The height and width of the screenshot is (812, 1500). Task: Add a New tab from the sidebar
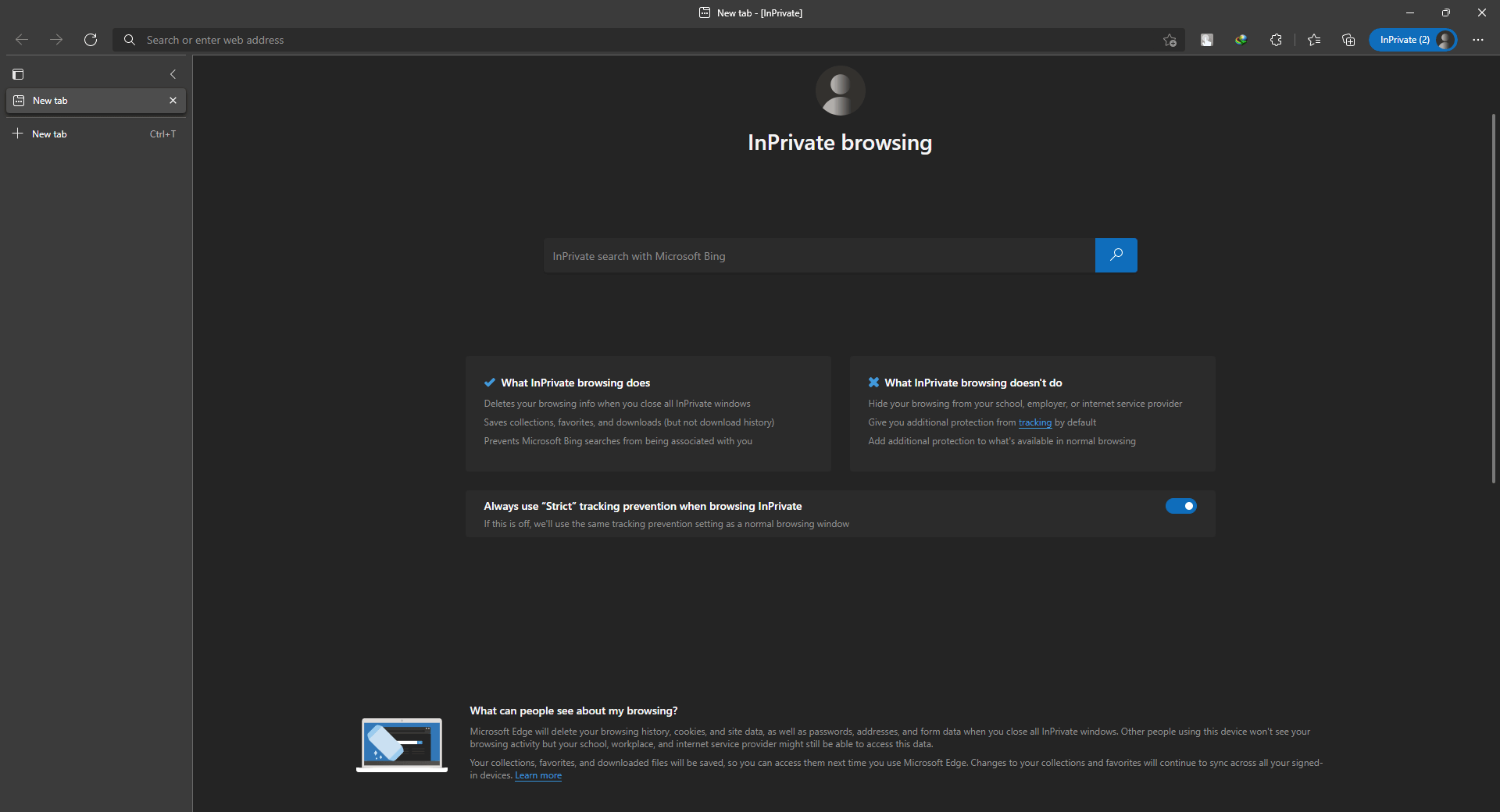(96, 134)
